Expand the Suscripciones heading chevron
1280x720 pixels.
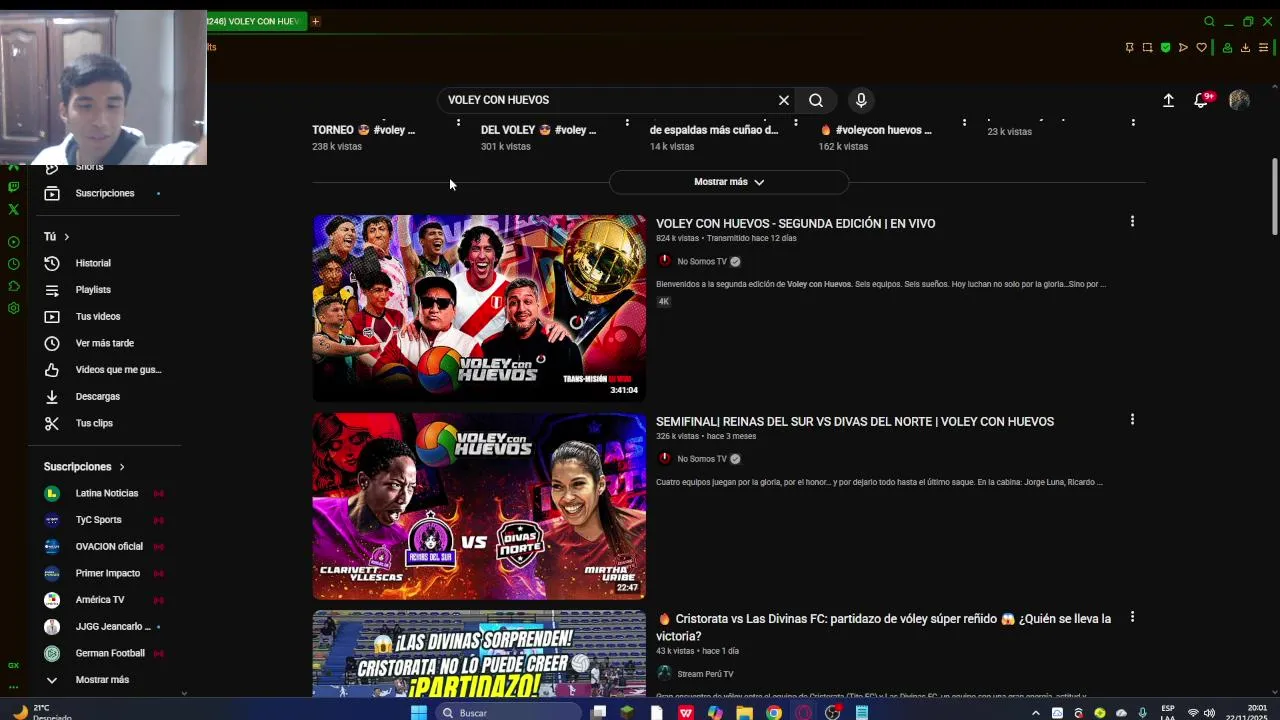(122, 467)
